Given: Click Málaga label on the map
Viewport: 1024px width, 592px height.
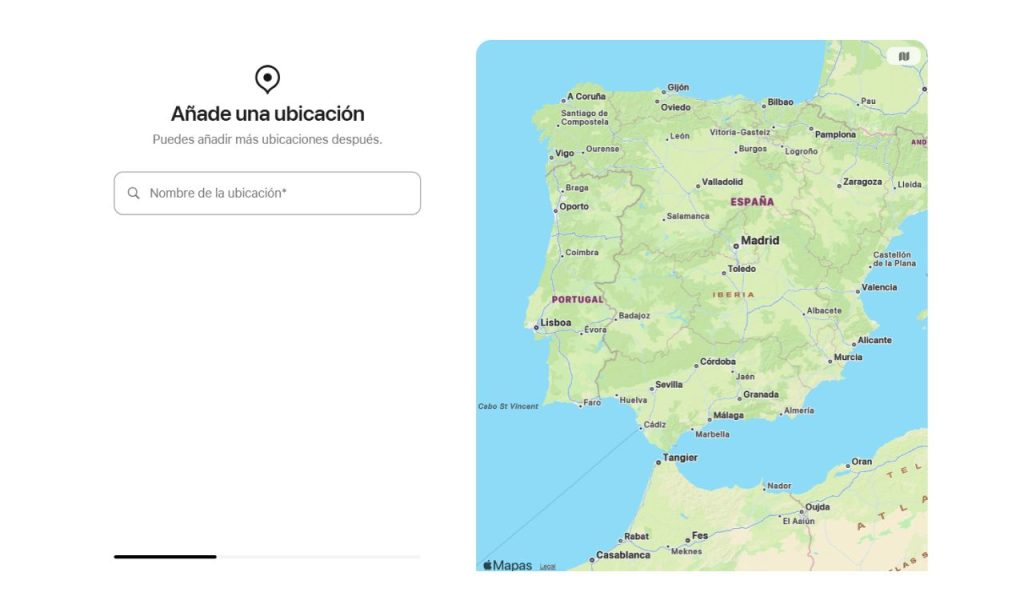Looking at the screenshot, I should pyautogui.click(x=728, y=415).
